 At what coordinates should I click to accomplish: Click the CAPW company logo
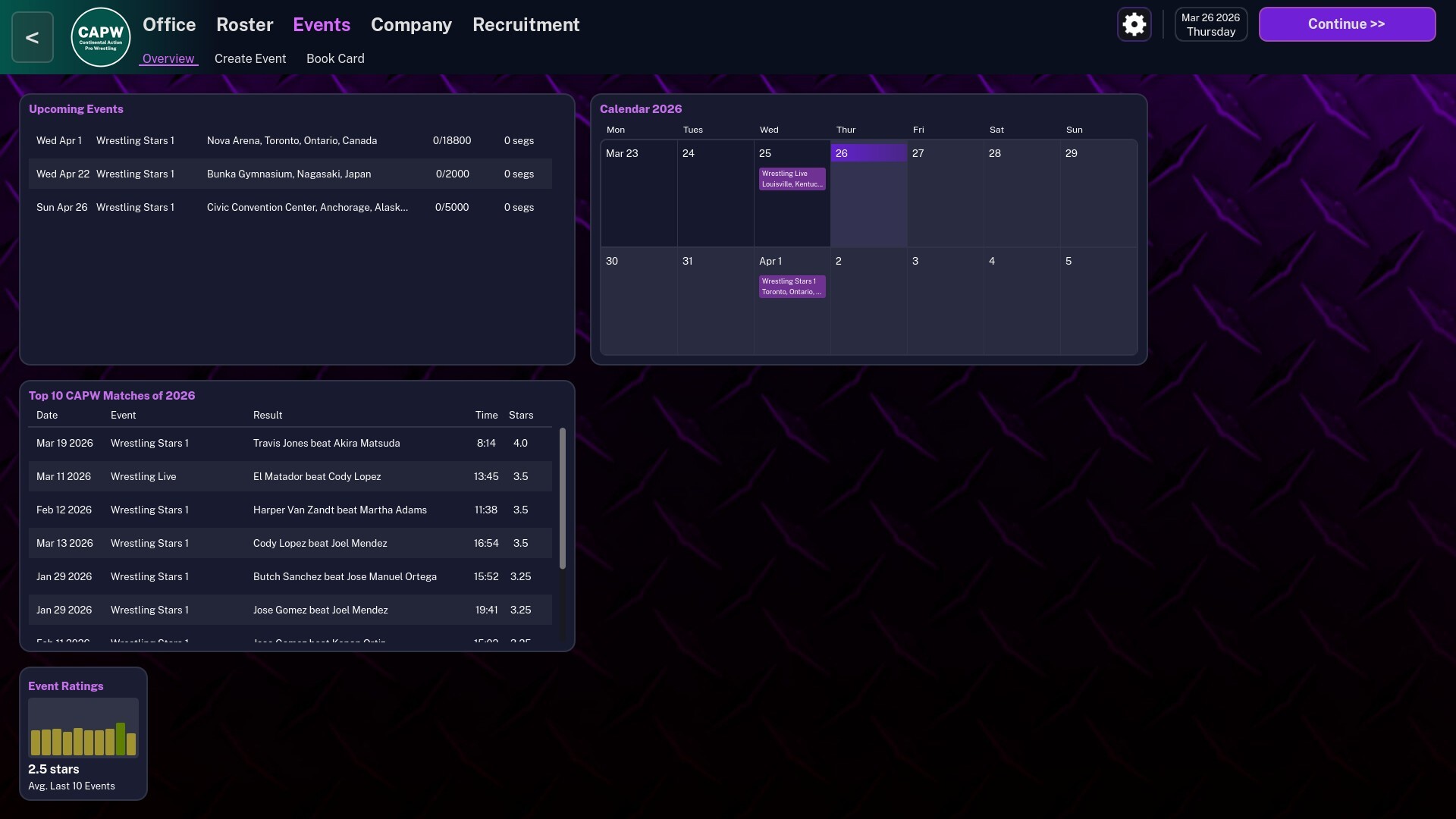coord(101,37)
